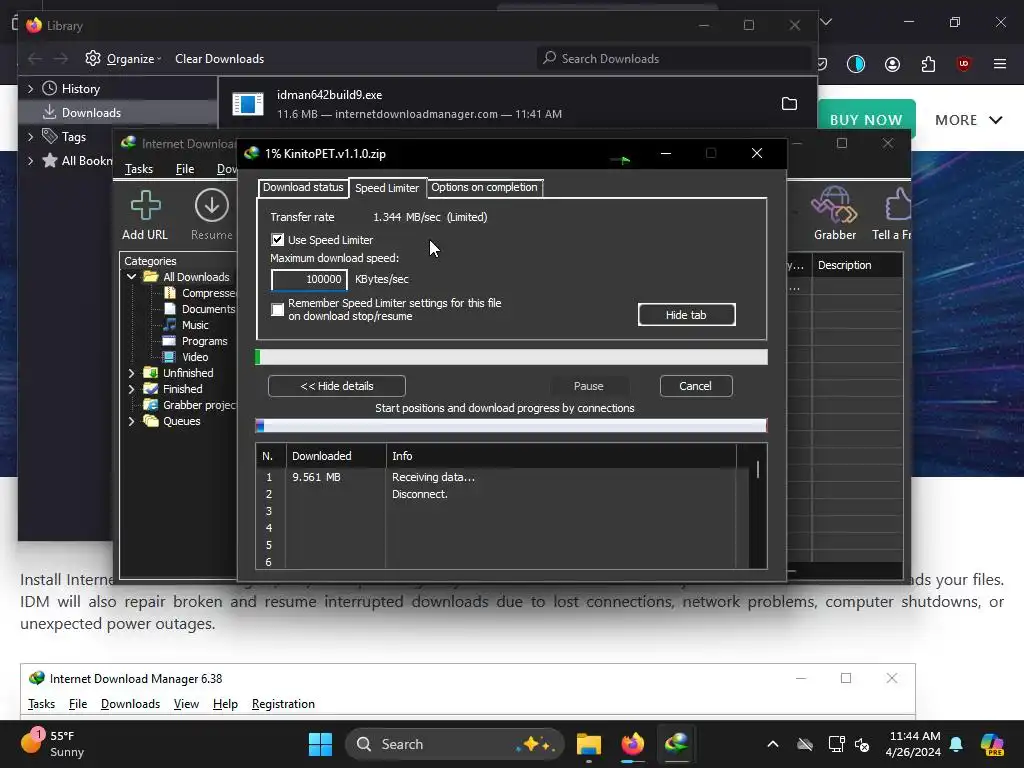Click the Internet Download Manager taskbar icon
This screenshot has height=768, width=1024.
coord(676,743)
